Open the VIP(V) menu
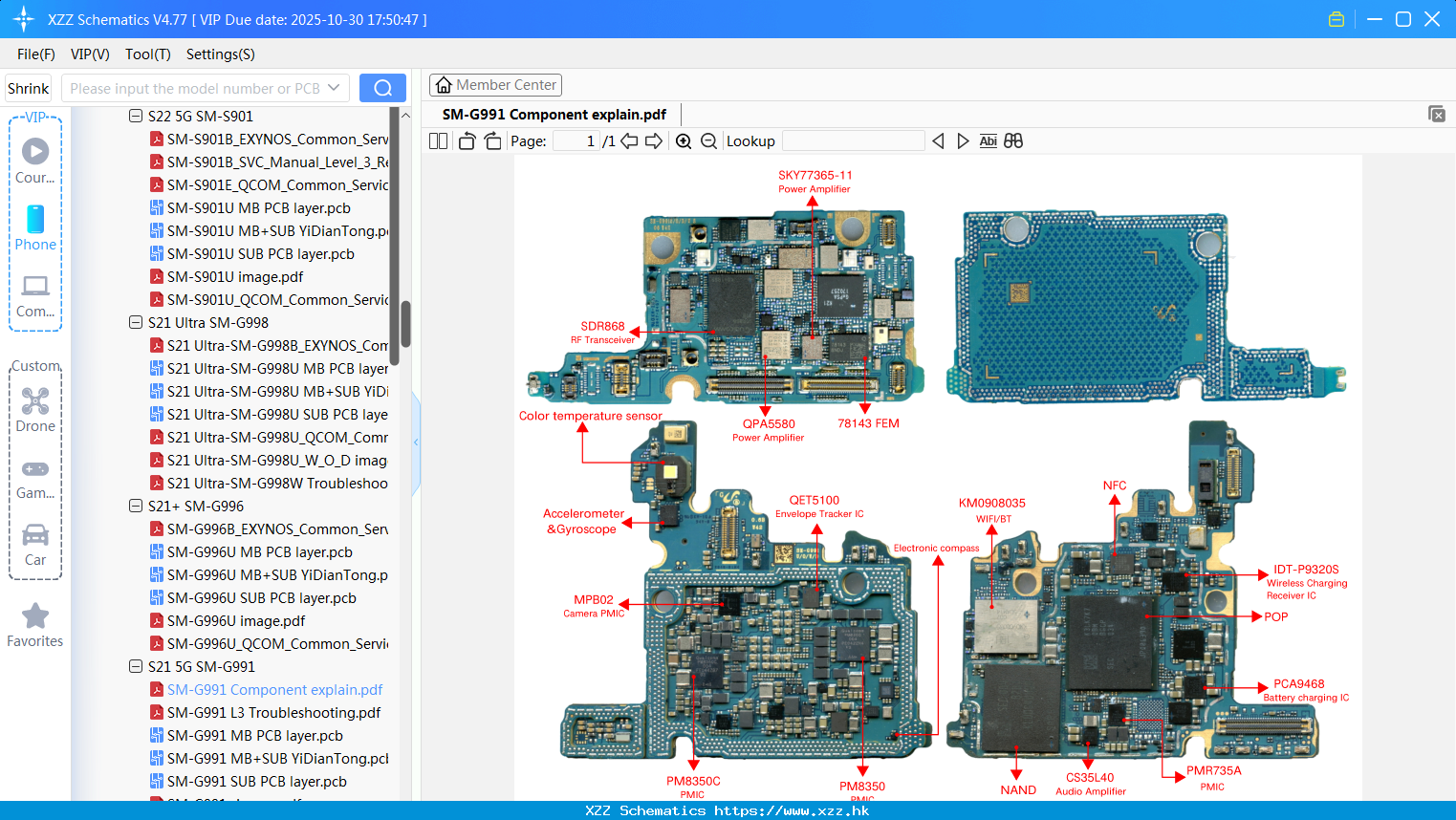Viewport: 1456px width, 820px height. pos(90,54)
